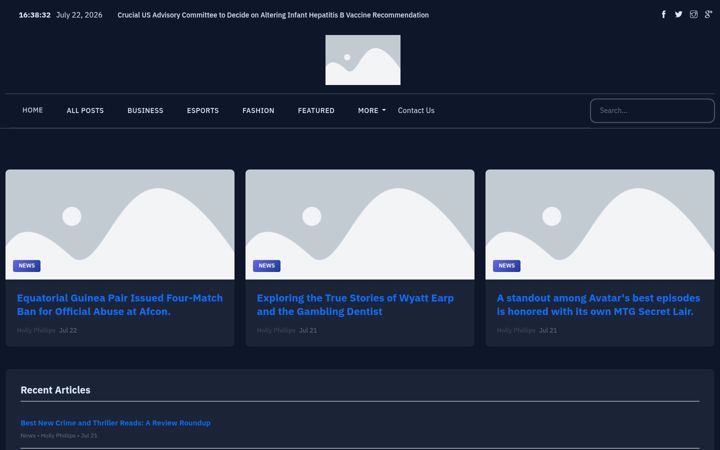
Task: Click NEWS badge on Wyatt Earp card
Action: pos(267,266)
